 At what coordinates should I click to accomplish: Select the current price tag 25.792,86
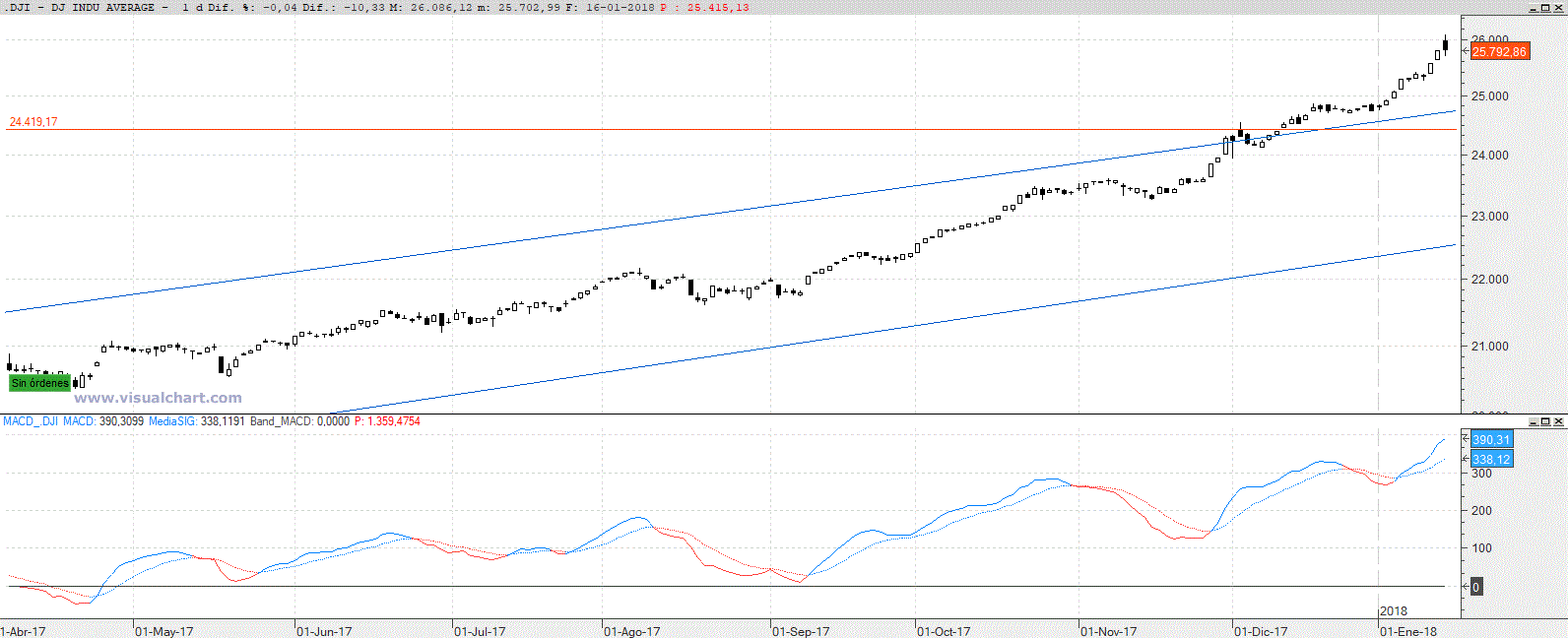[x=1499, y=51]
